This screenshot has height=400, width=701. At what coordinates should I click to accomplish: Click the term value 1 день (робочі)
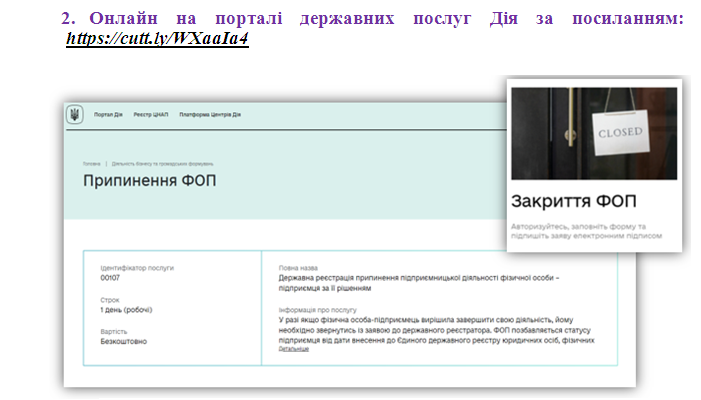[x=126, y=310]
